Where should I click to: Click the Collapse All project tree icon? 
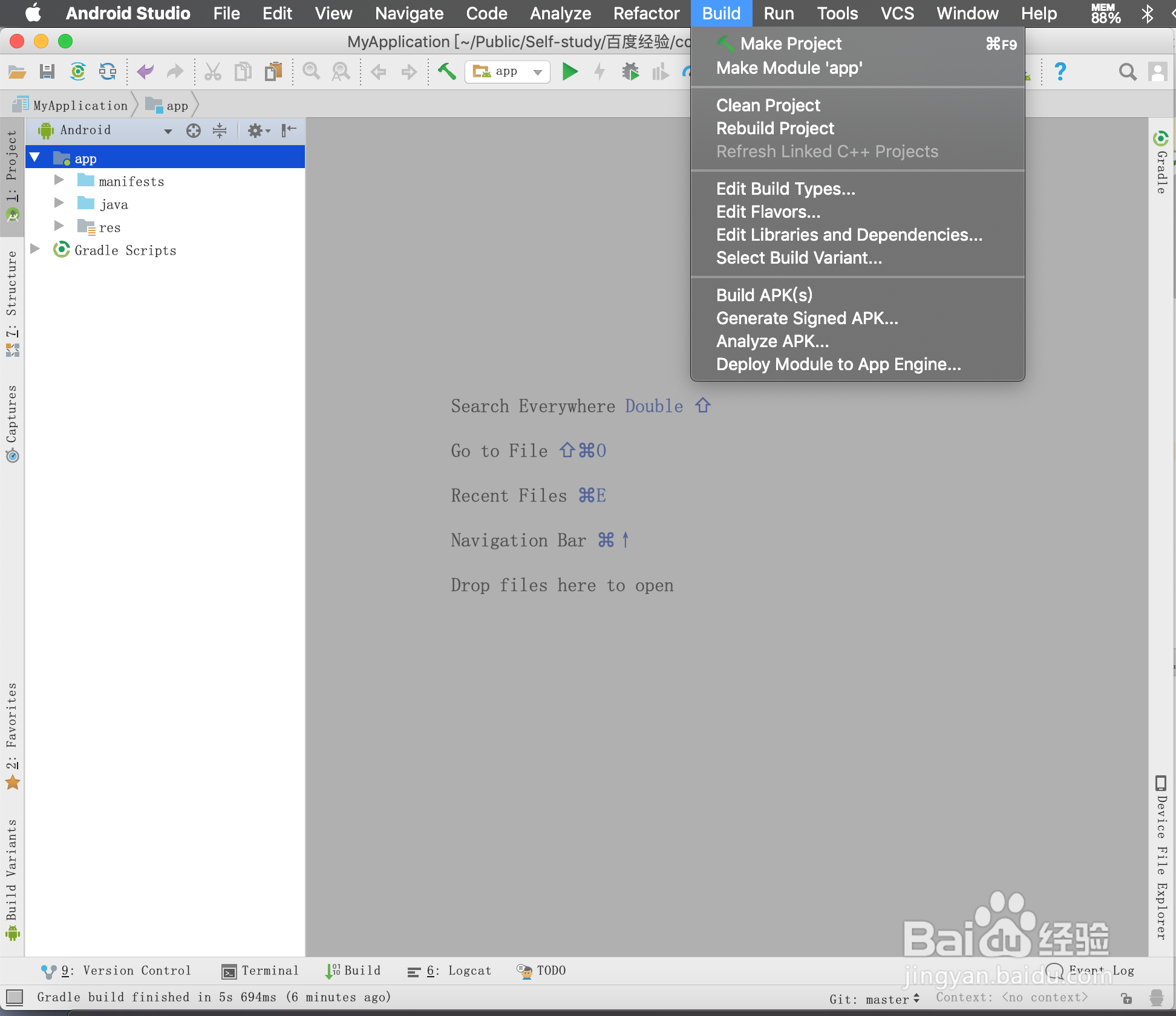(220, 131)
